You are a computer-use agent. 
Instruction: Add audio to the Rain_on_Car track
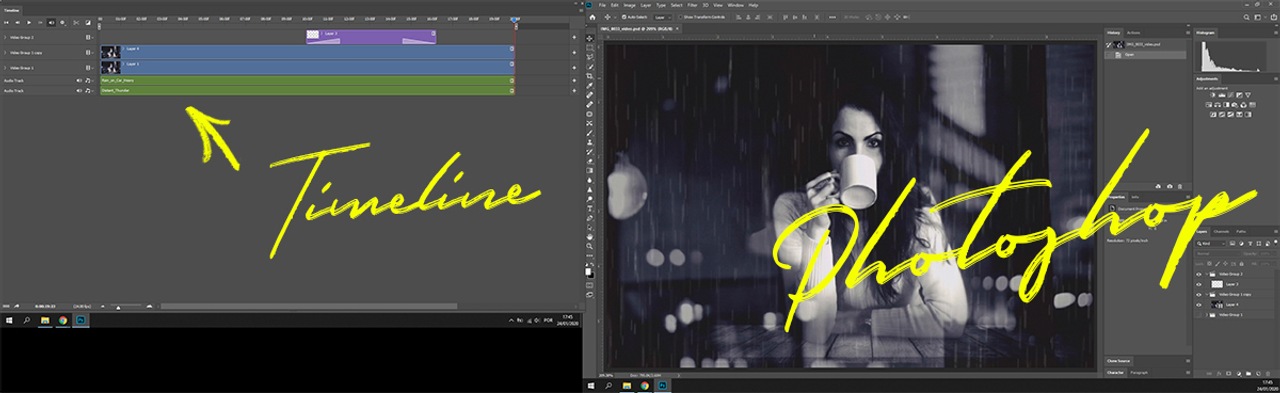click(574, 80)
